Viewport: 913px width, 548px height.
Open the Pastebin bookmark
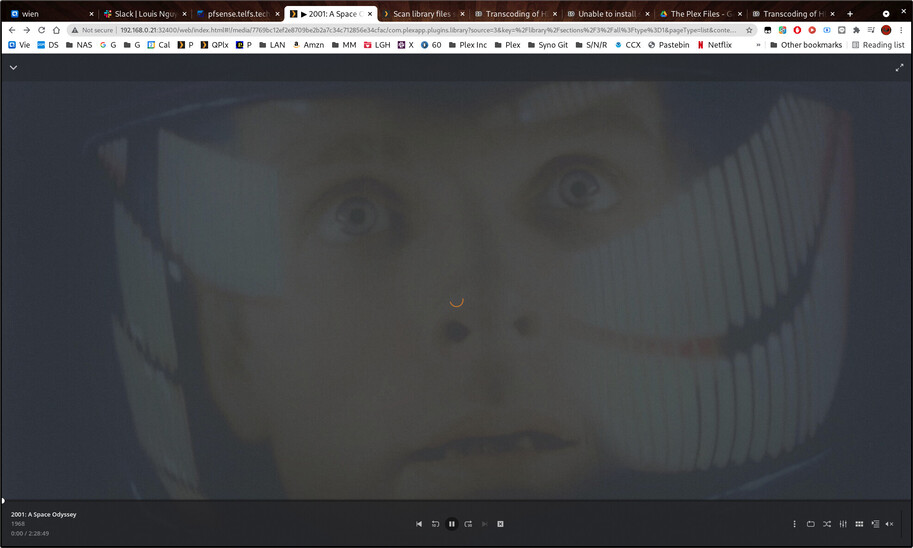668,44
